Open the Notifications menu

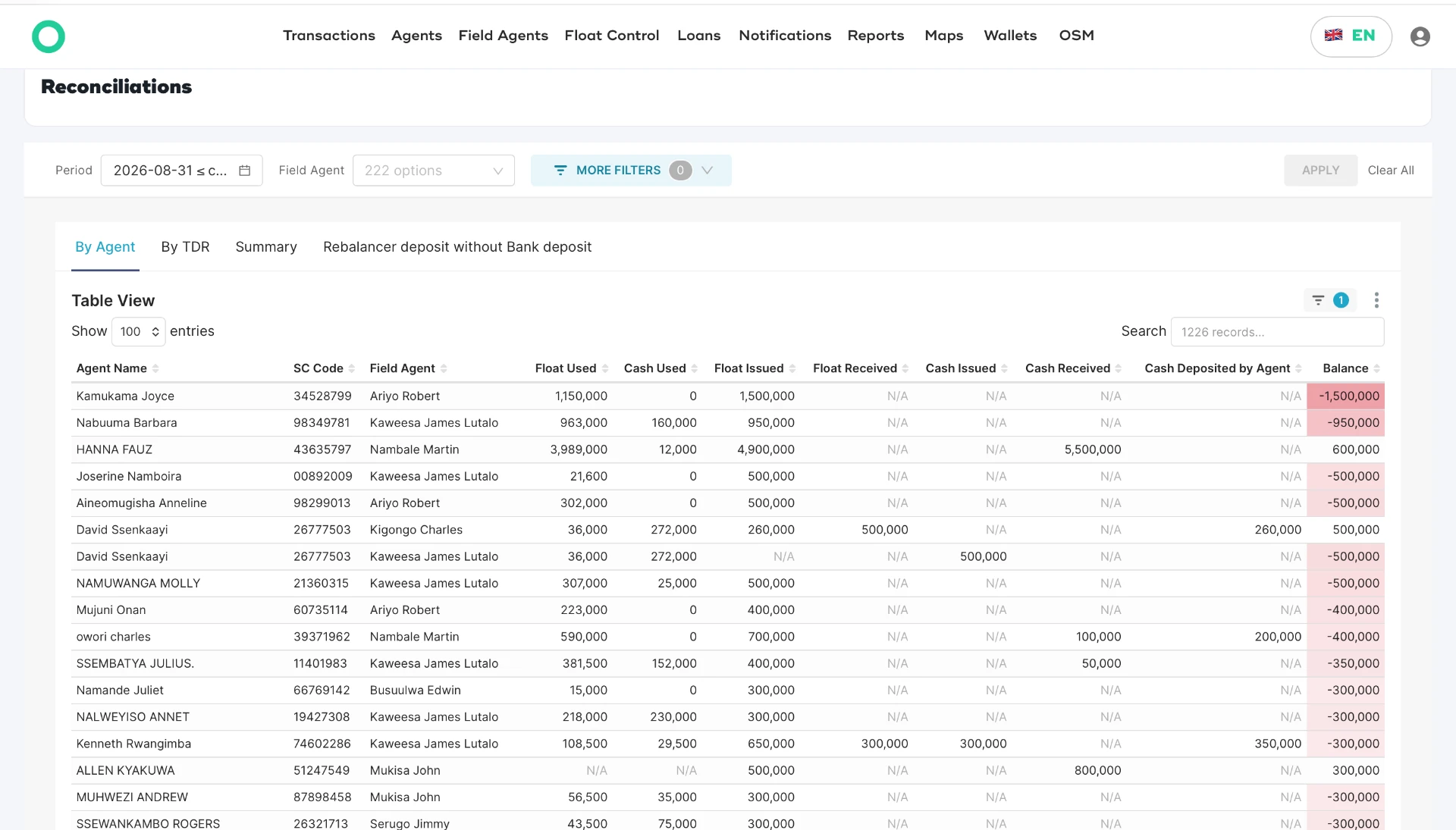point(785,36)
